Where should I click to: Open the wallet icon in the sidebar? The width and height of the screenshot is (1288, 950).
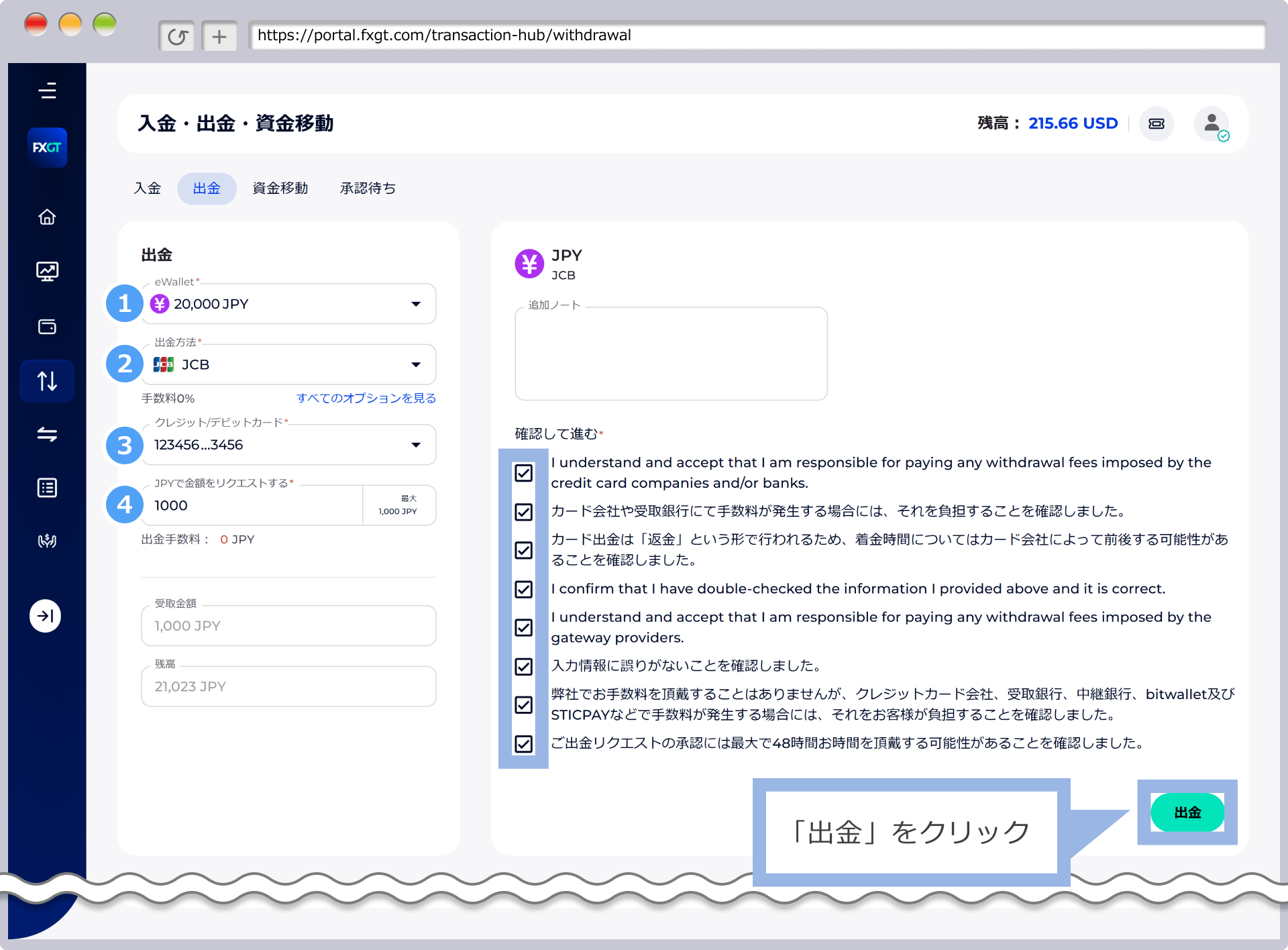pyautogui.click(x=47, y=327)
